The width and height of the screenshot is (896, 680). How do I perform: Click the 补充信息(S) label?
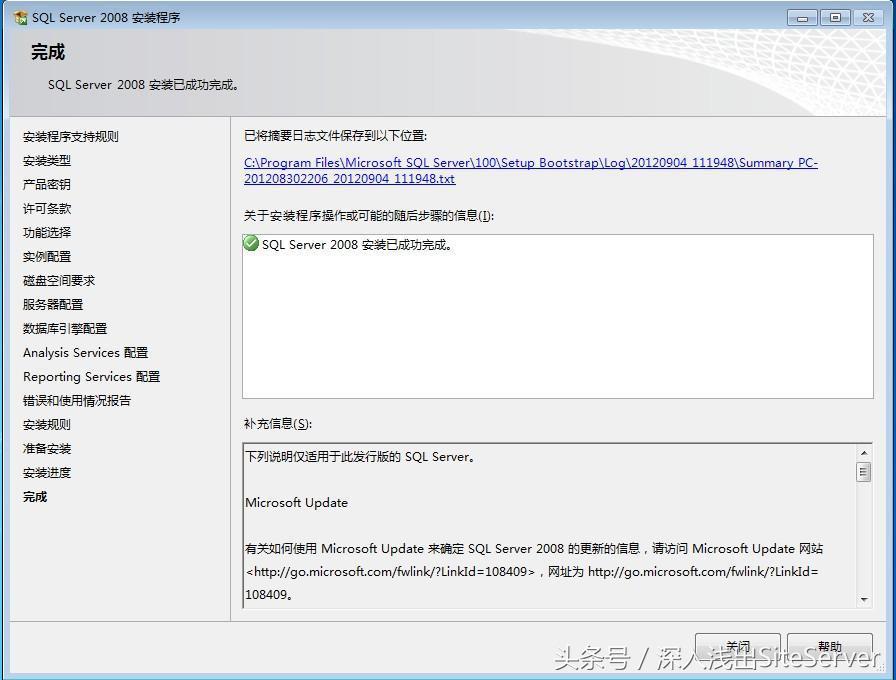[278, 424]
